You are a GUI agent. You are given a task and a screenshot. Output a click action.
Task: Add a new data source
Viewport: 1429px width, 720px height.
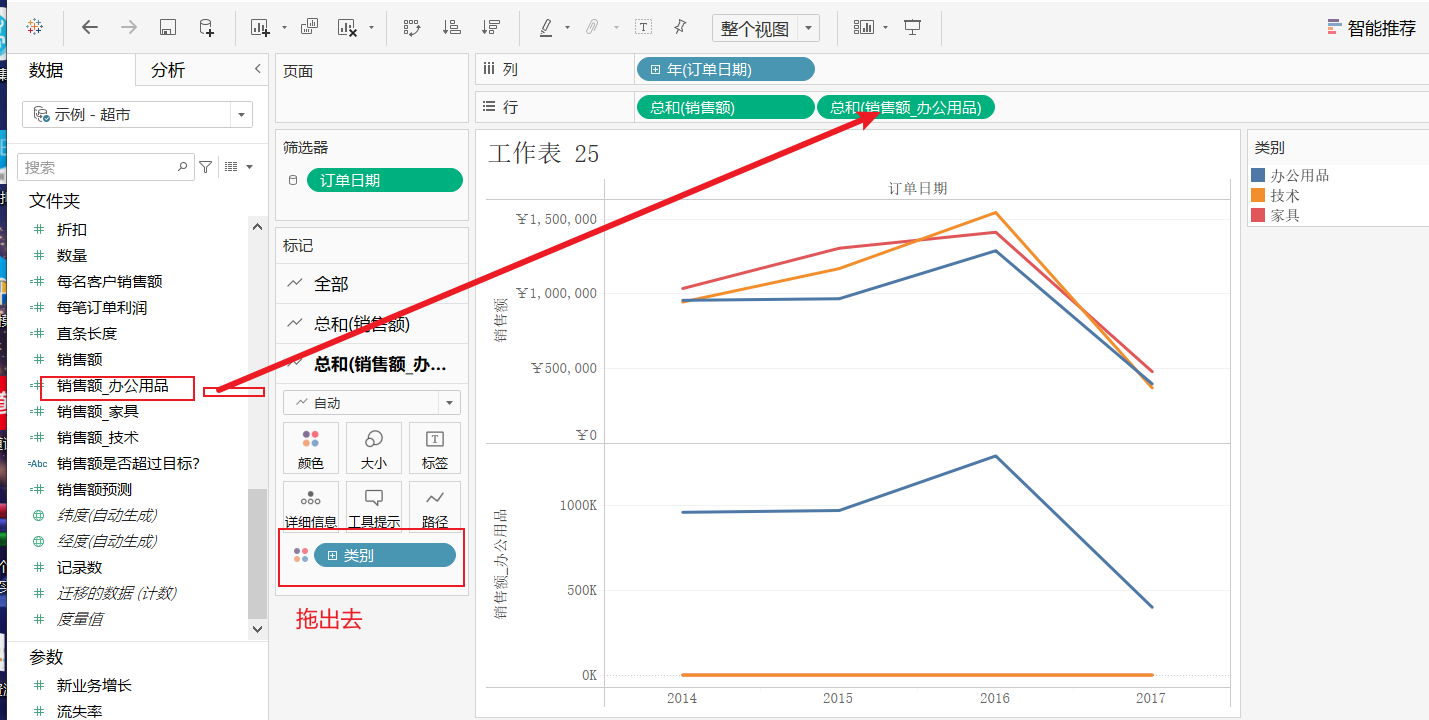point(206,28)
